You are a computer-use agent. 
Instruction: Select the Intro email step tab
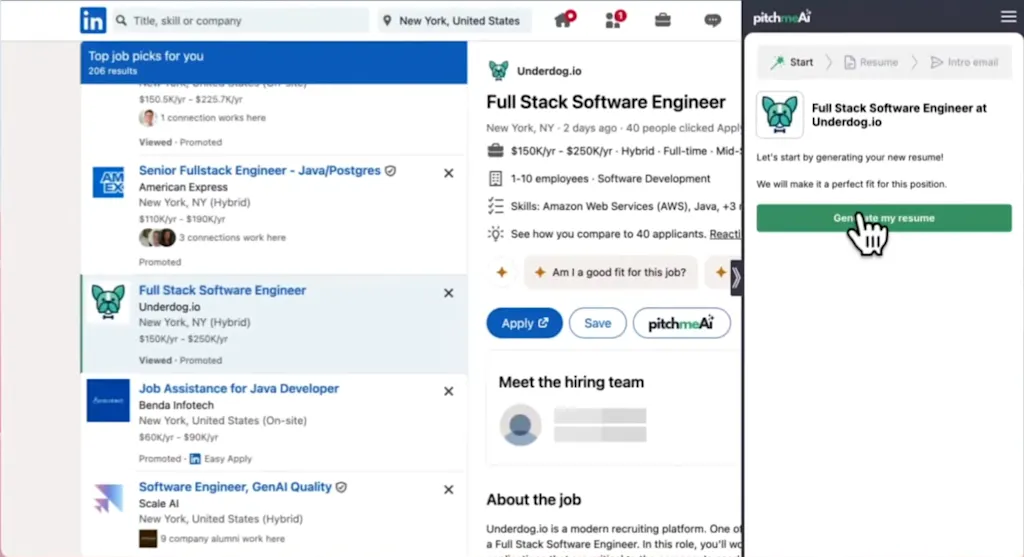[963, 62]
